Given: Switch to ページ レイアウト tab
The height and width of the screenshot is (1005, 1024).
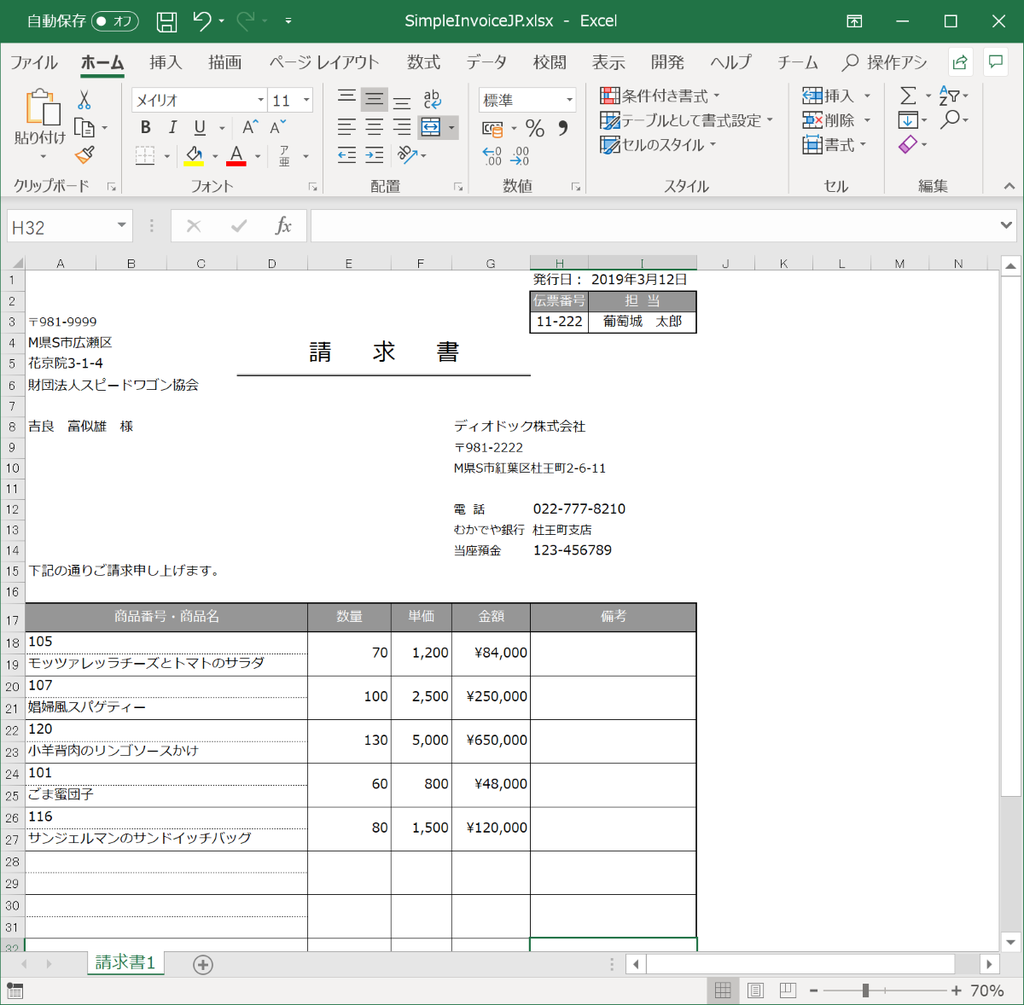Looking at the screenshot, I should tap(324, 63).
